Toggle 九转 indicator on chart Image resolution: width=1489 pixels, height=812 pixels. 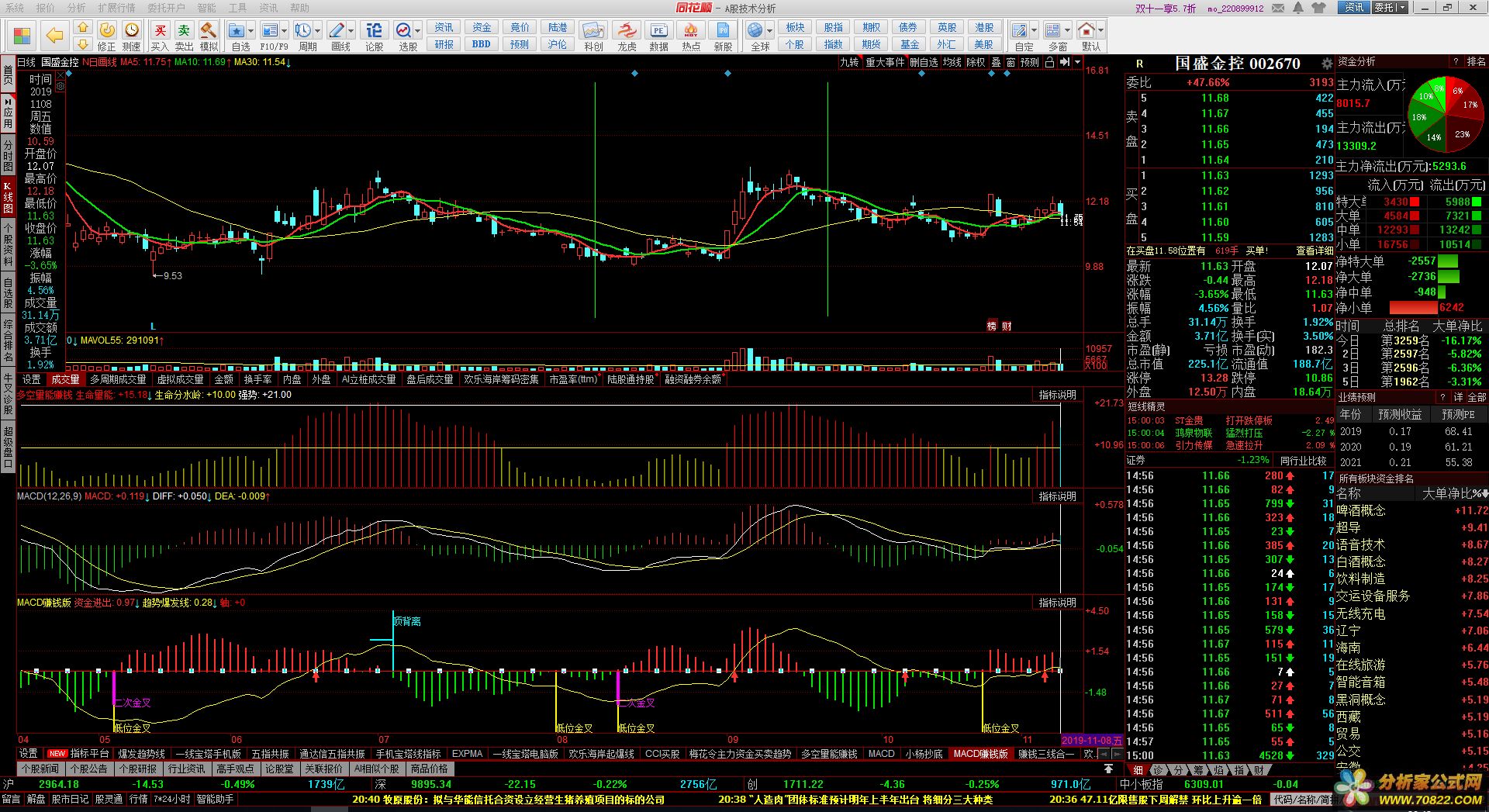click(850, 62)
